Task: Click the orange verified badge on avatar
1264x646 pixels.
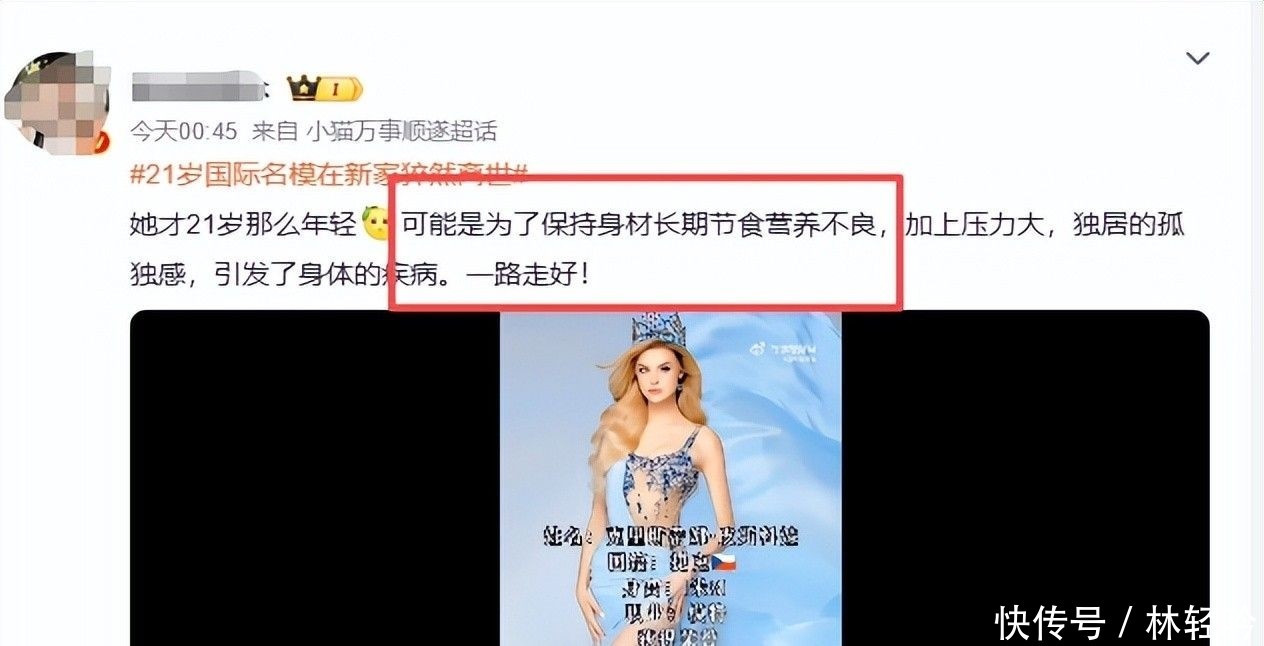Action: [x=101, y=144]
